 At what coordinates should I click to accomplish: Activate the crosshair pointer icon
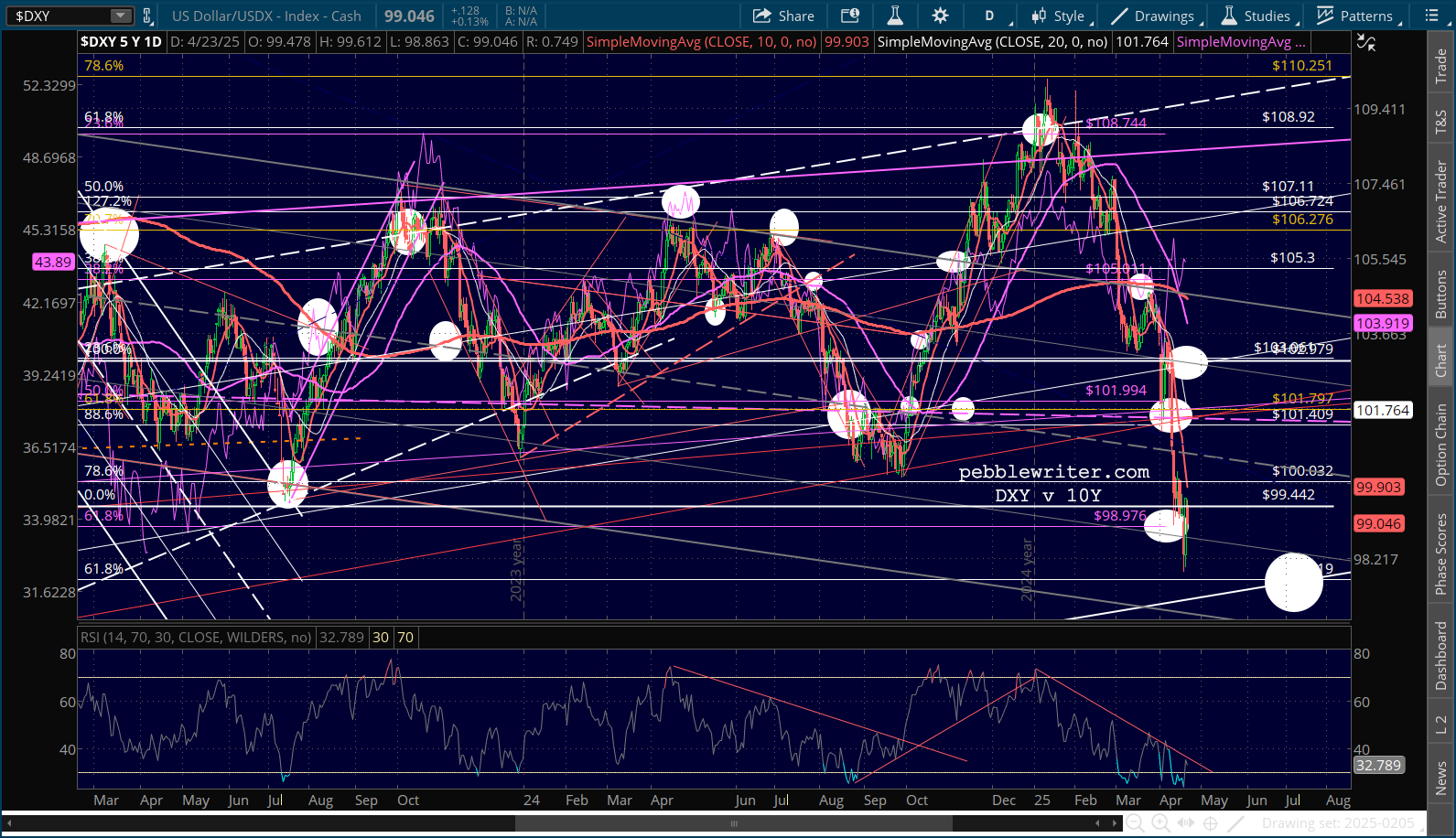click(1210, 823)
